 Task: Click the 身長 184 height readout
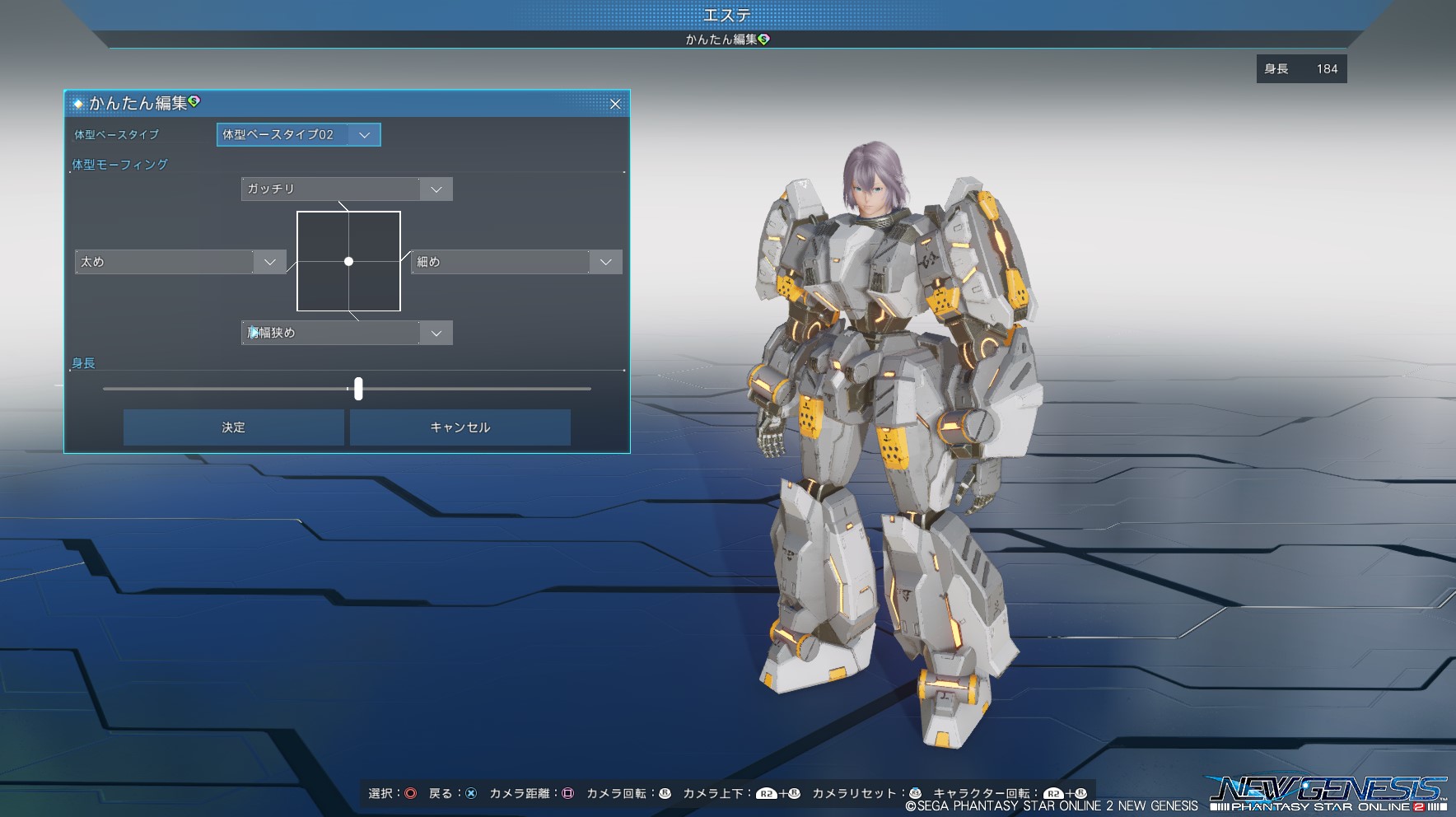(x=1301, y=69)
